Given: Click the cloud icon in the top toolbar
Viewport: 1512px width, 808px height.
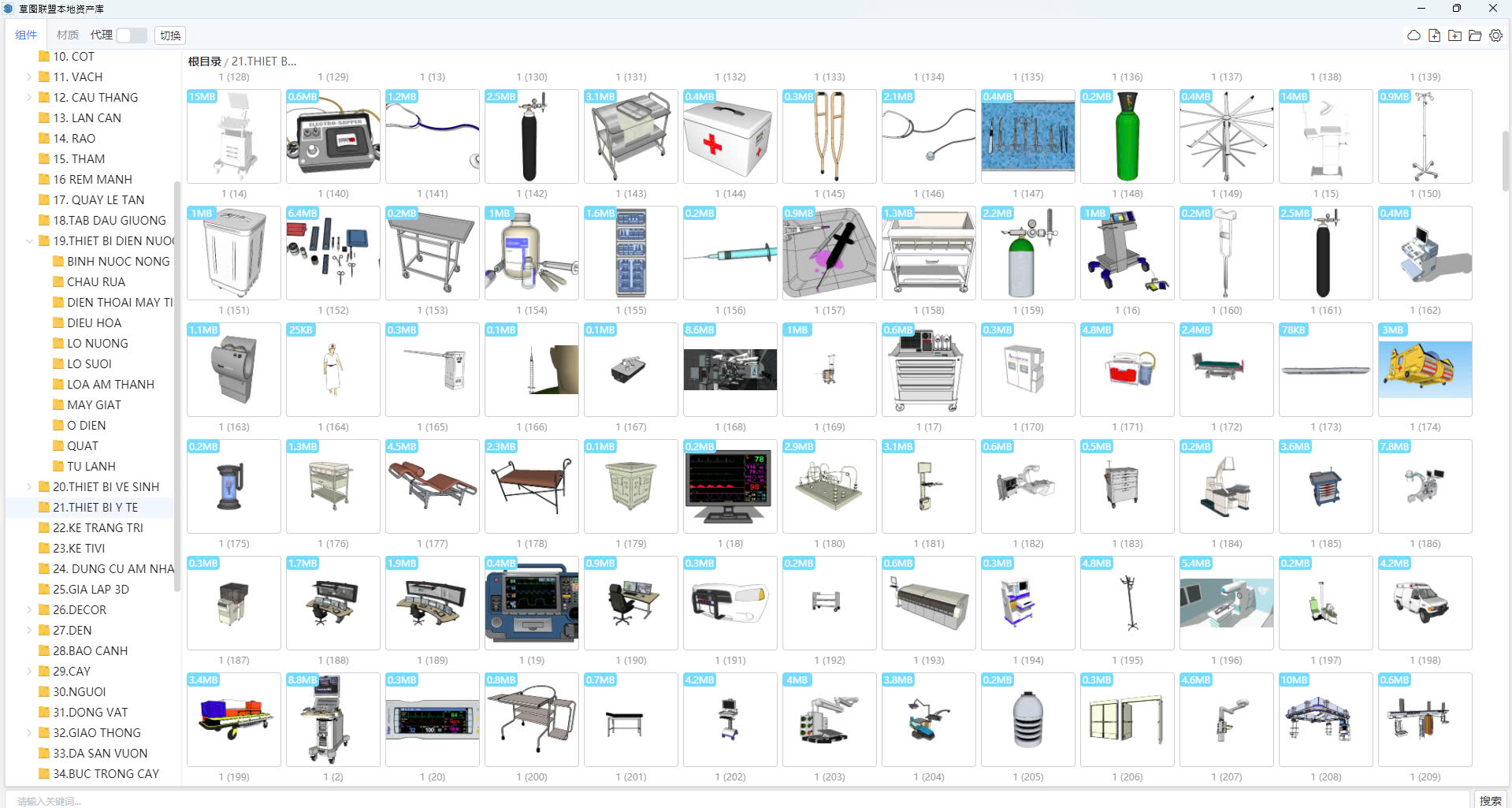Looking at the screenshot, I should click(x=1414, y=35).
